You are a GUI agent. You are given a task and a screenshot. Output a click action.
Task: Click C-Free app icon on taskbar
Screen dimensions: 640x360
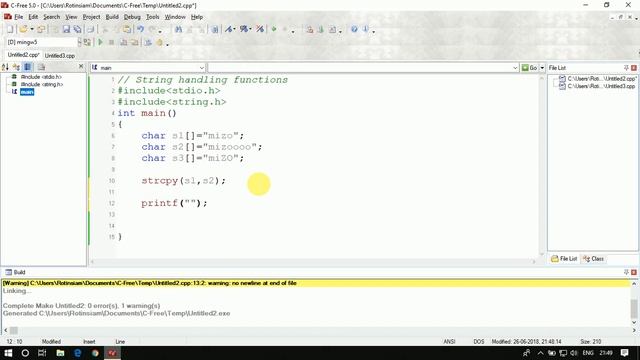coord(112,353)
